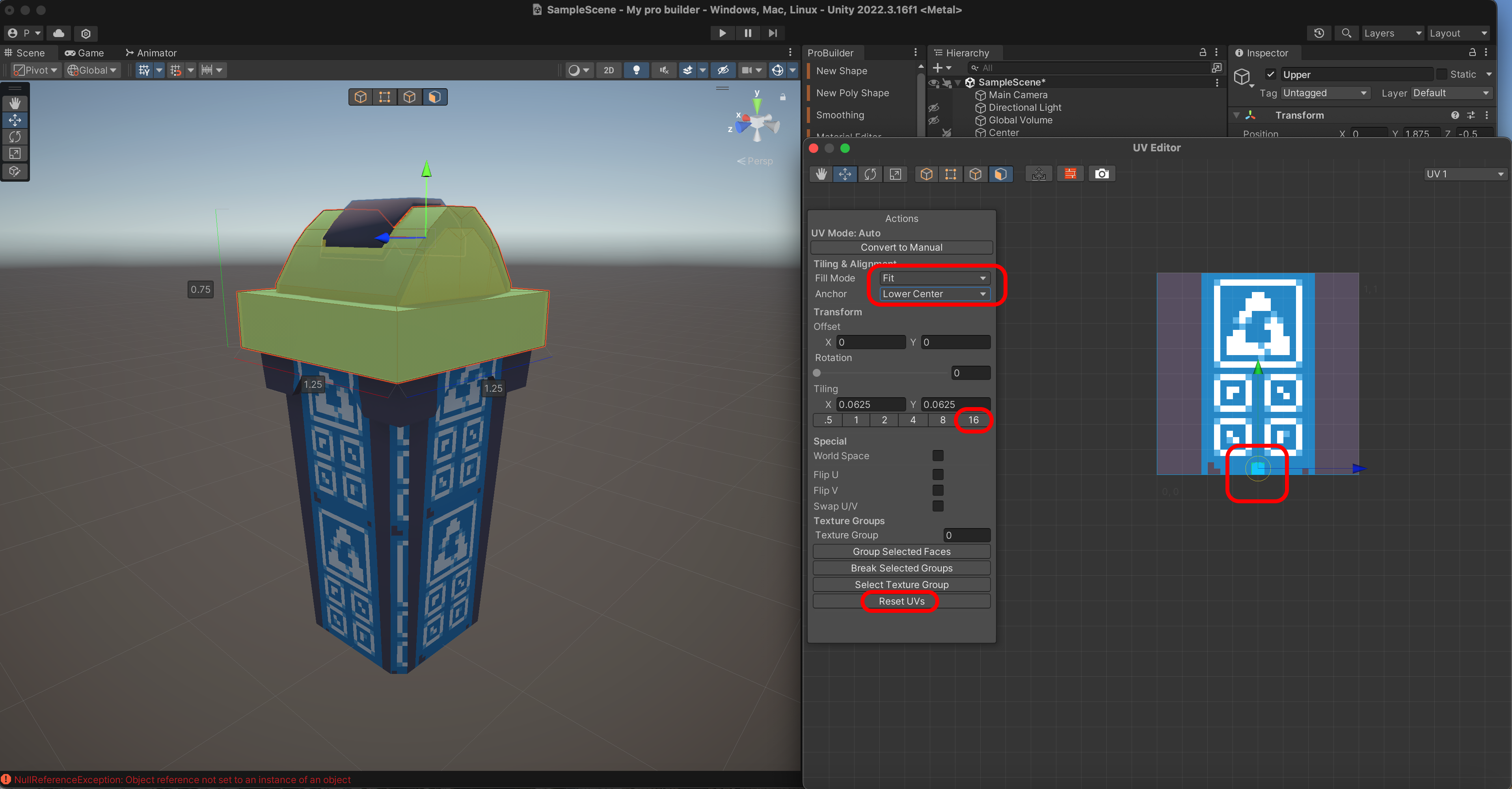
Task: Click the cloud services icon
Action: pyautogui.click(x=59, y=33)
